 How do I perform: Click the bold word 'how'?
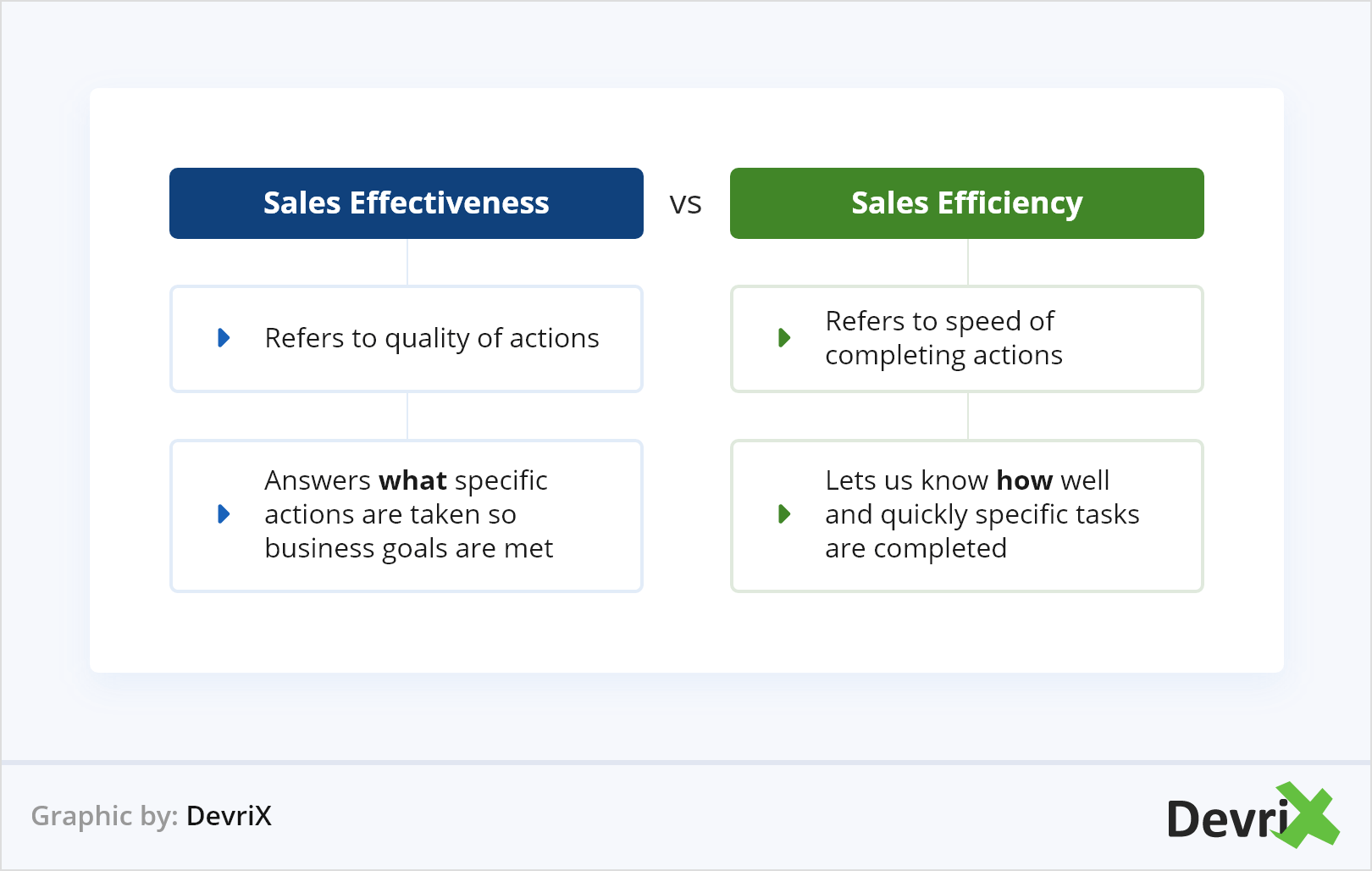1025,480
